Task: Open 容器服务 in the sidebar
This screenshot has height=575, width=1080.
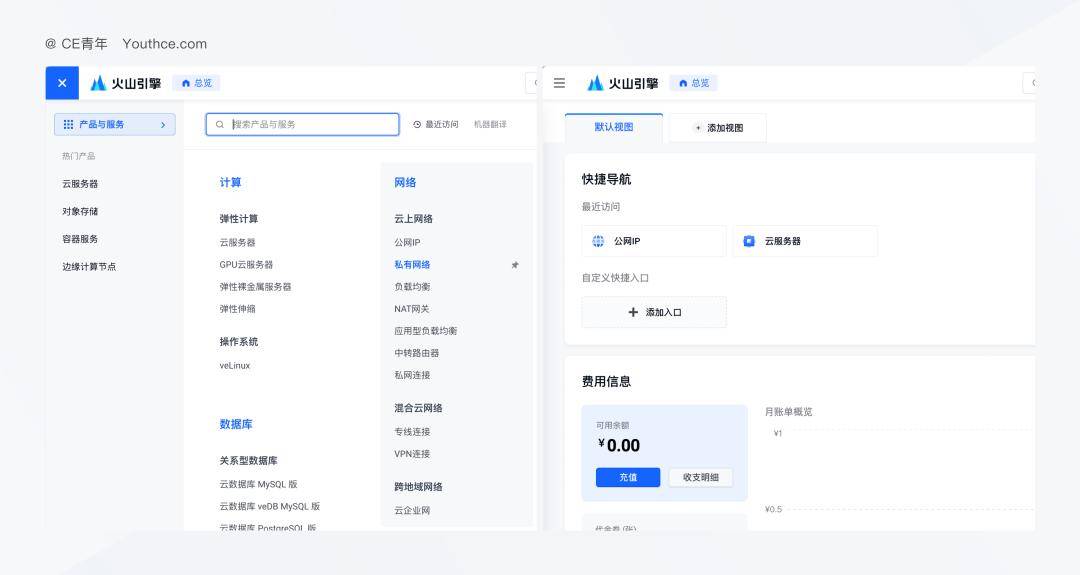Action: click(80, 239)
